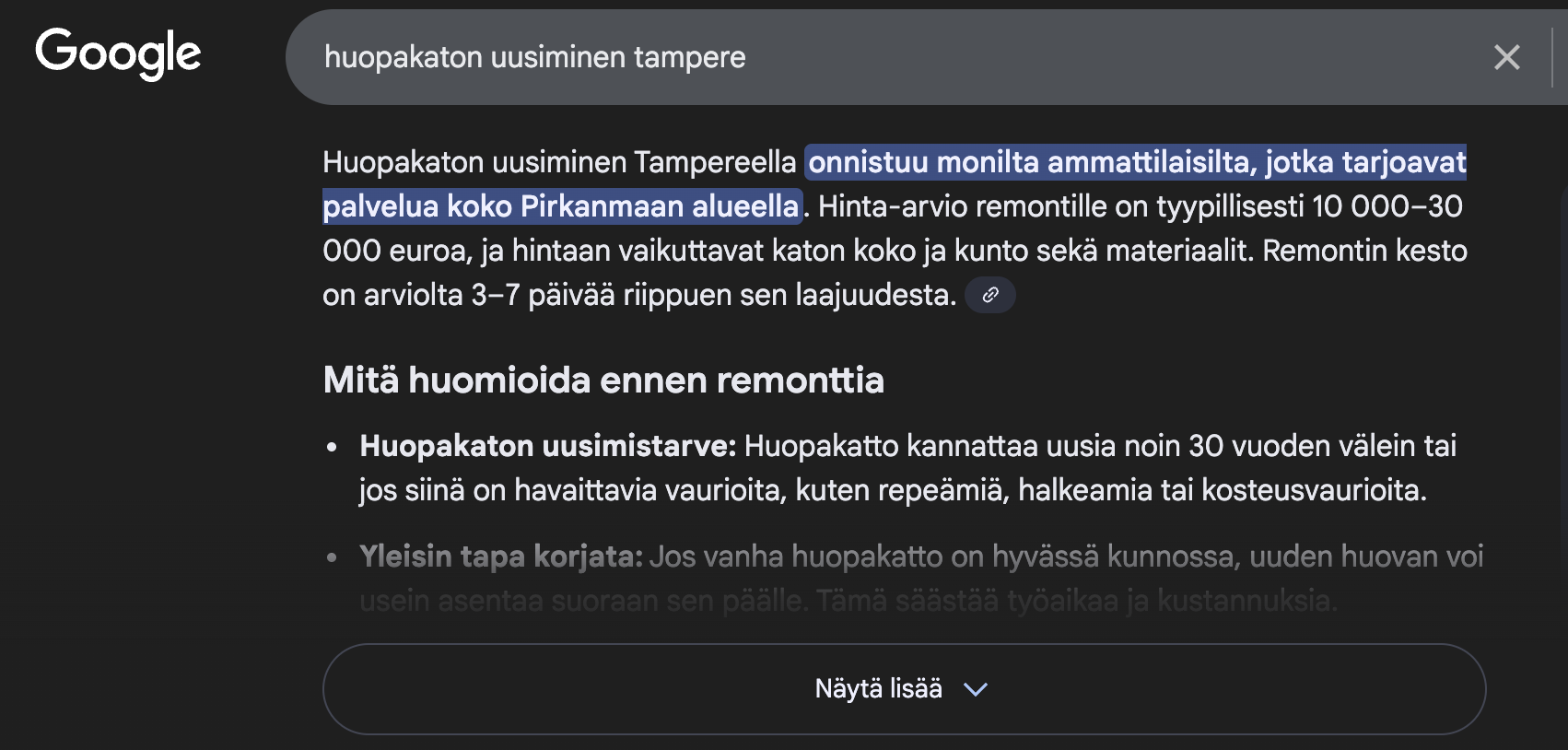Click the bold label 'Yleisin tapa korjata:'
The width and height of the screenshot is (1568, 750).
tap(501, 557)
